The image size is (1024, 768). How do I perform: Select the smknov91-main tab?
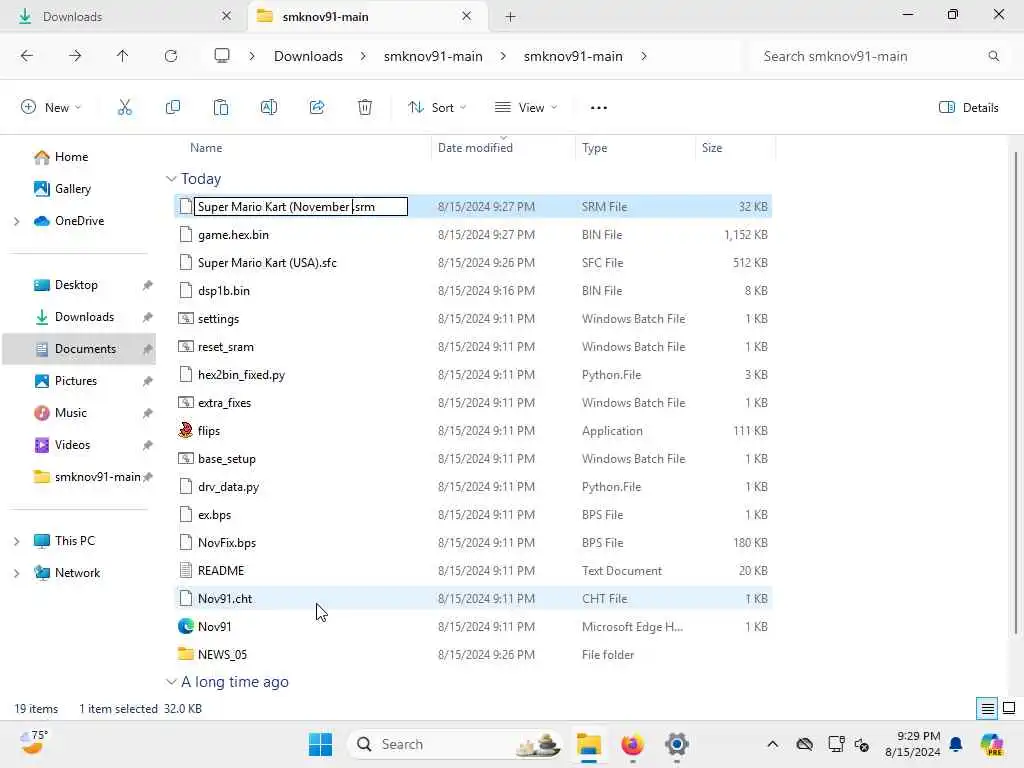367,16
